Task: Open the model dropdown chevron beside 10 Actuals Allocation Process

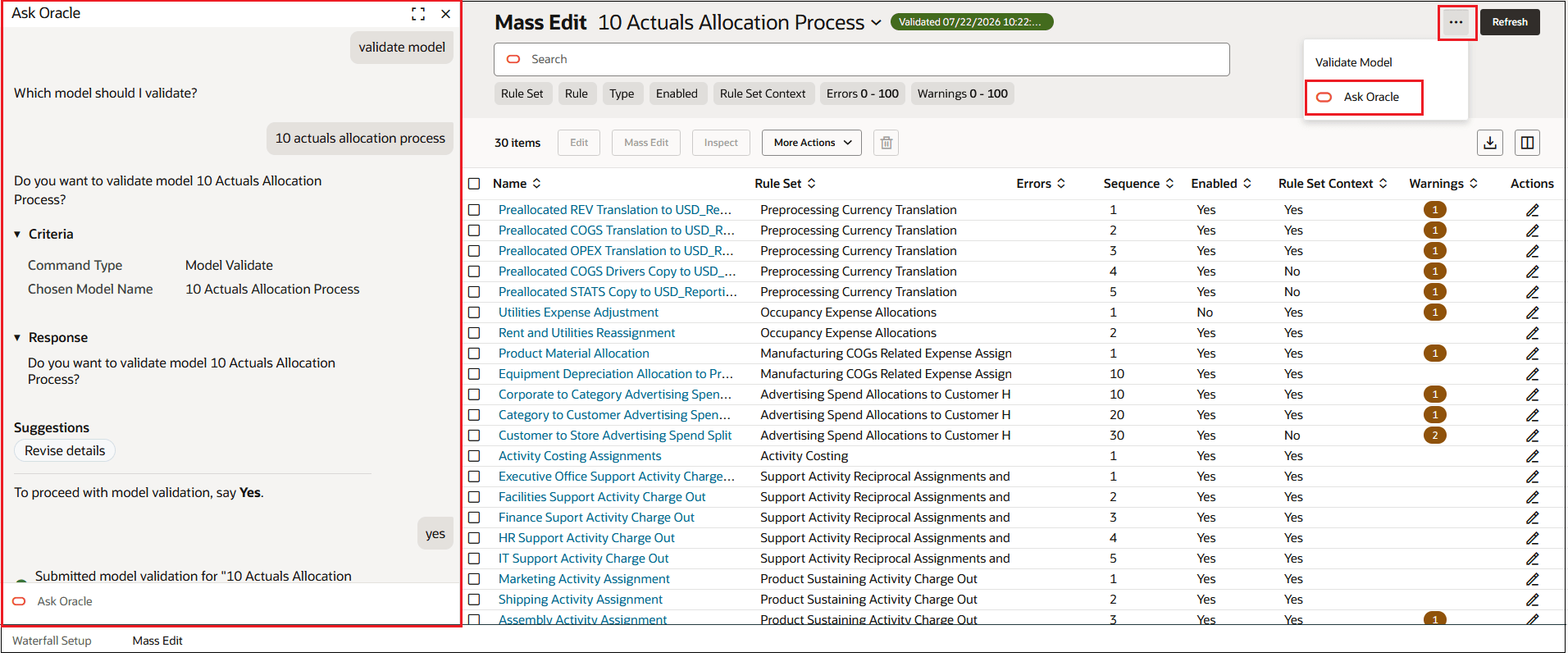Action: point(876,23)
